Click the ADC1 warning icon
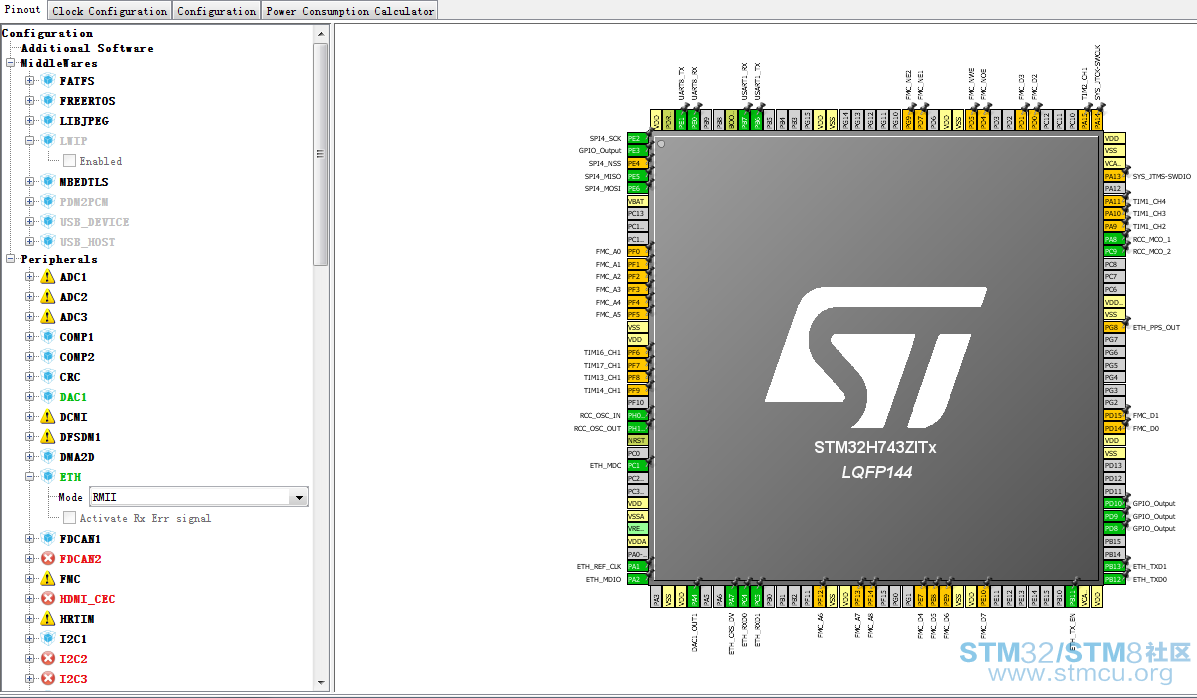The width and height of the screenshot is (1197, 698). click(48, 276)
